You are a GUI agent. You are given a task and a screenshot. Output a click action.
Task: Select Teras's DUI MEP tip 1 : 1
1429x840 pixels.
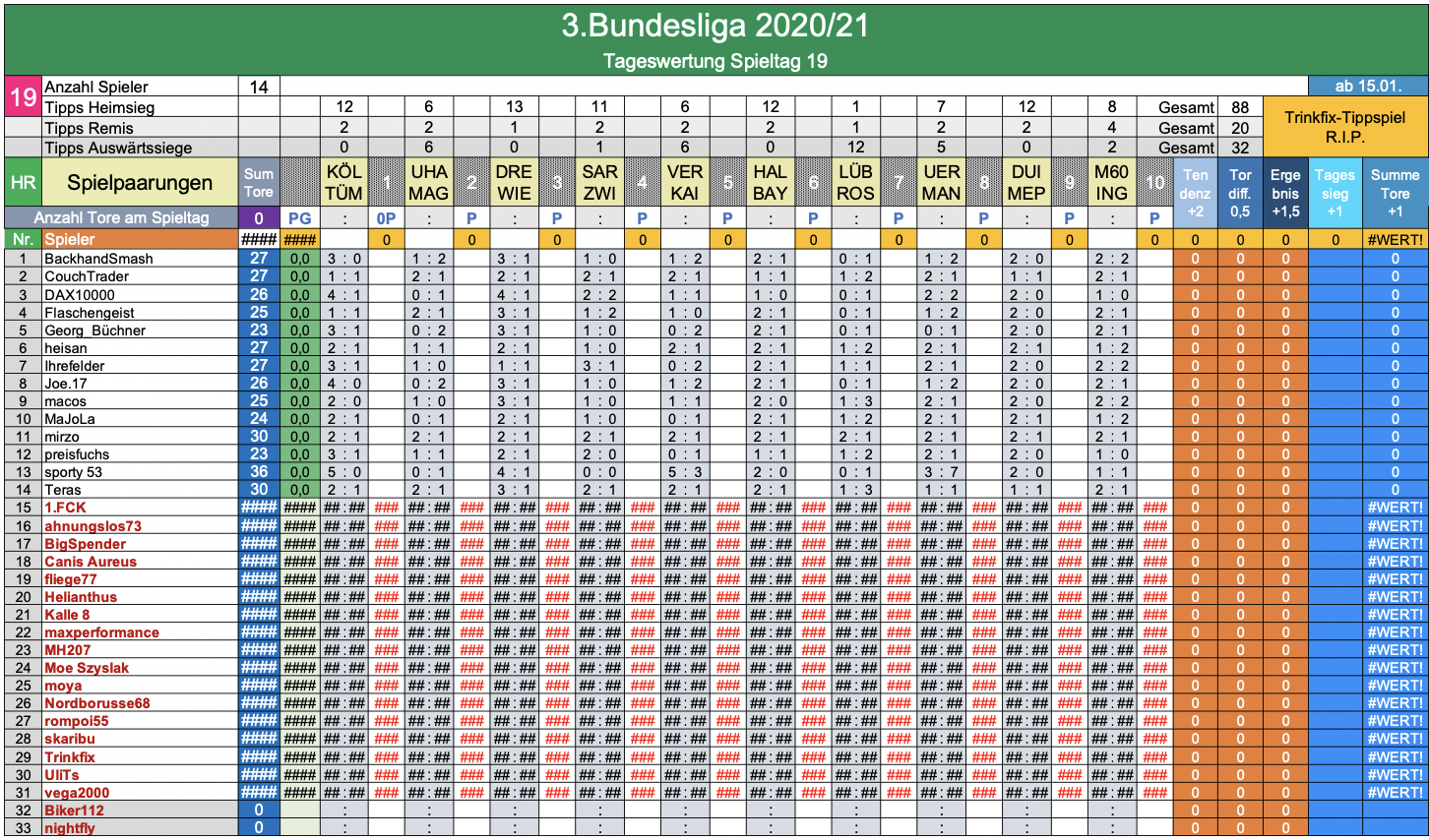coord(1025,489)
